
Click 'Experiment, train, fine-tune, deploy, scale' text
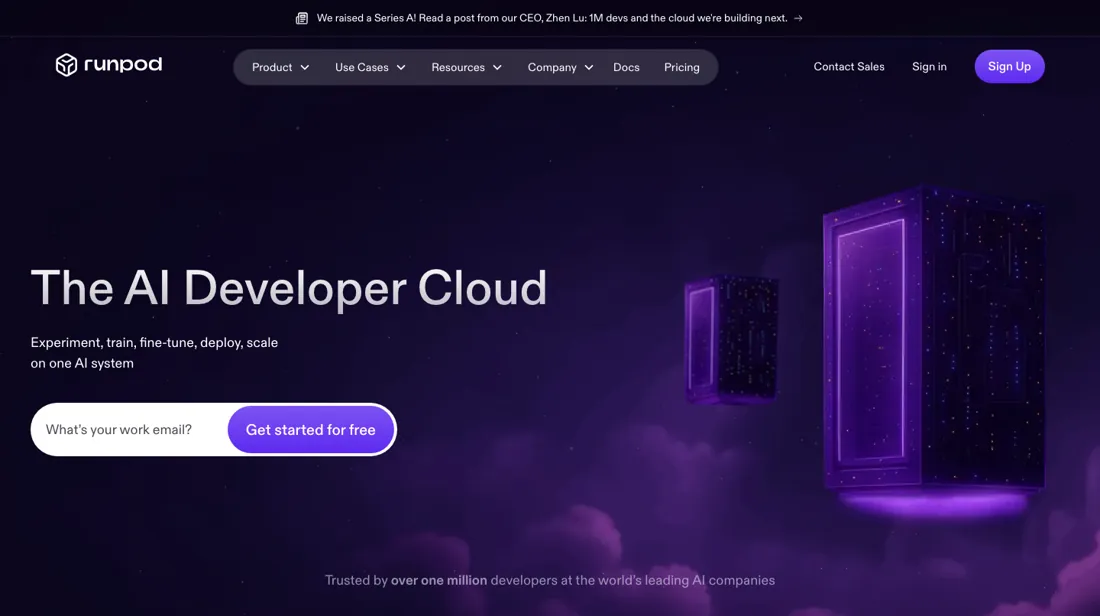(x=154, y=342)
